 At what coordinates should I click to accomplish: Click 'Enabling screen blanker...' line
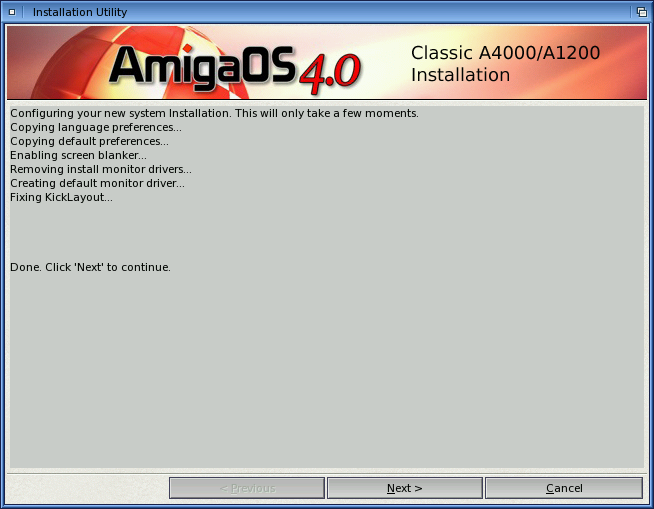(78, 155)
